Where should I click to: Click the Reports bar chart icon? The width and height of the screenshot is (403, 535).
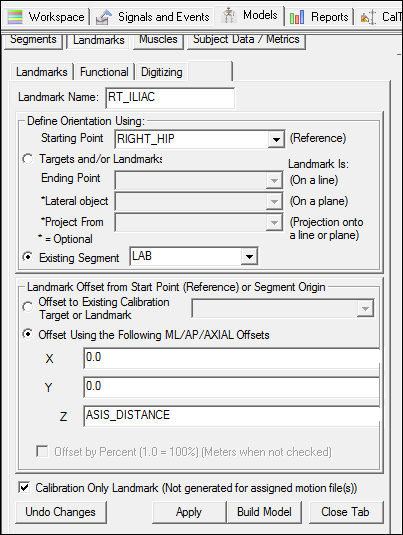click(297, 17)
